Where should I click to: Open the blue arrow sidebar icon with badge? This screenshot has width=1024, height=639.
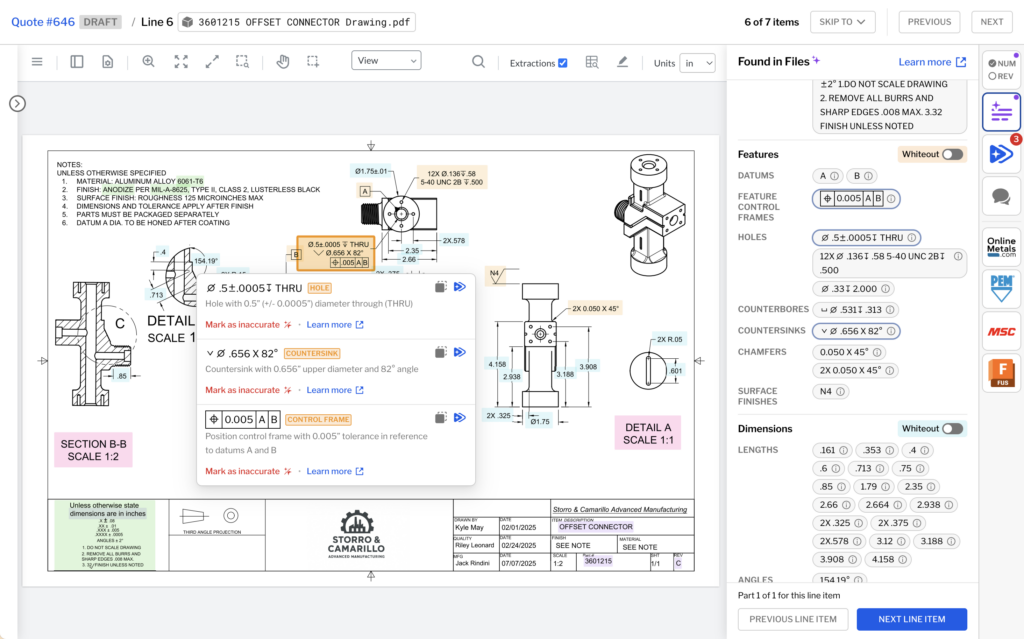[x=1001, y=154]
